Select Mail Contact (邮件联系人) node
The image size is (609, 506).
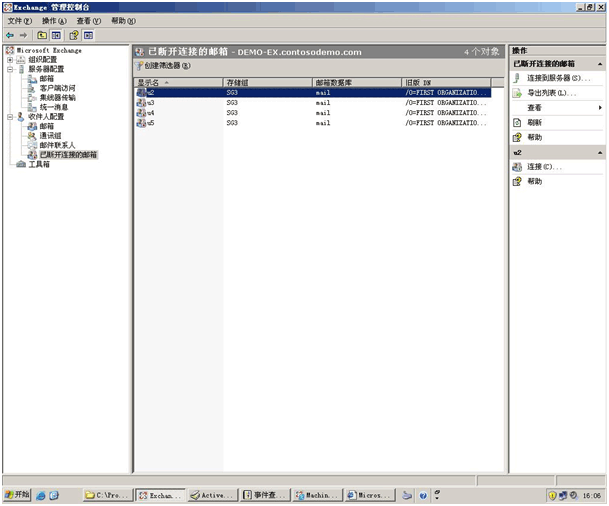[x=57, y=145]
